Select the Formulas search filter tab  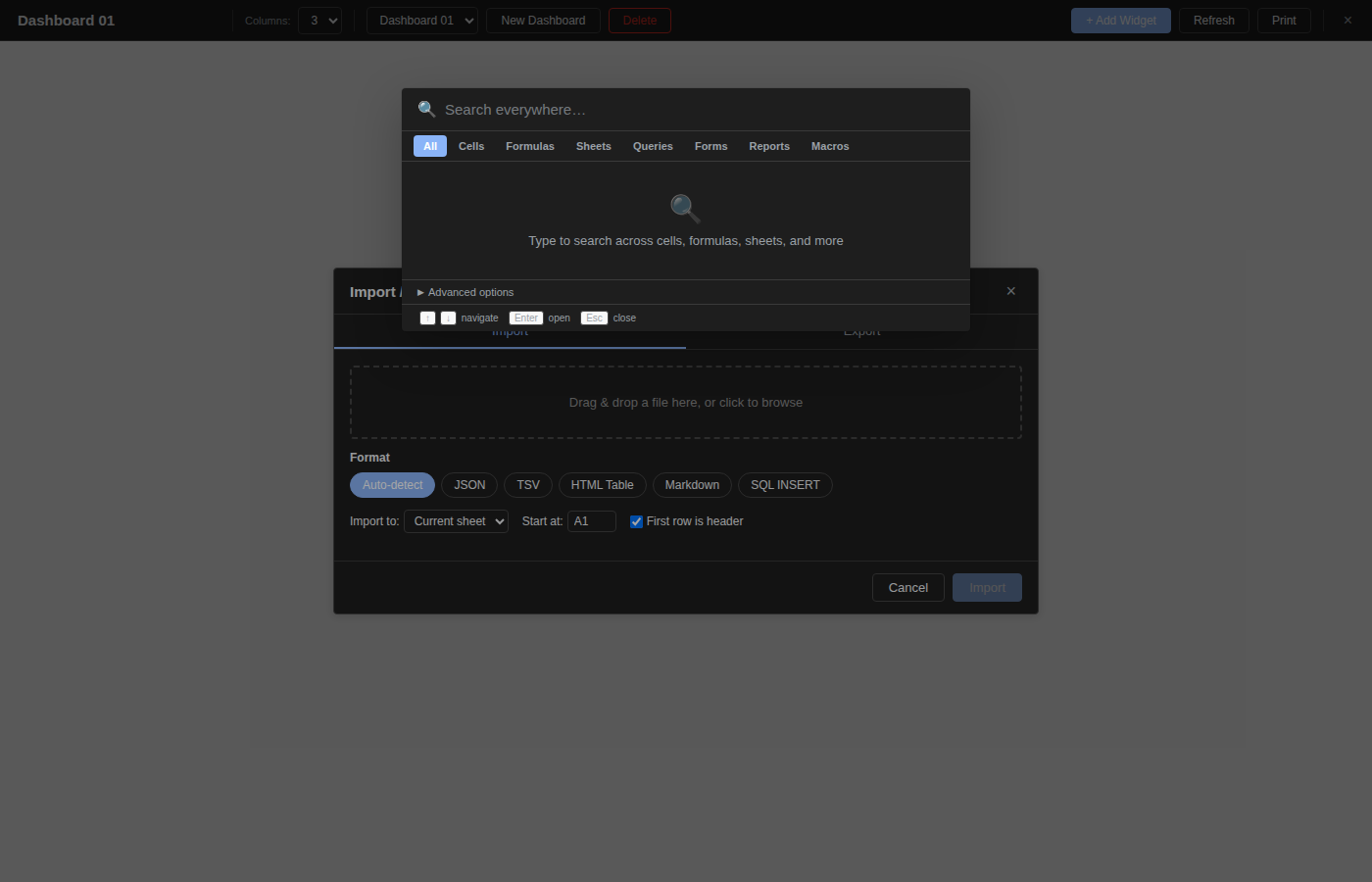(530, 146)
